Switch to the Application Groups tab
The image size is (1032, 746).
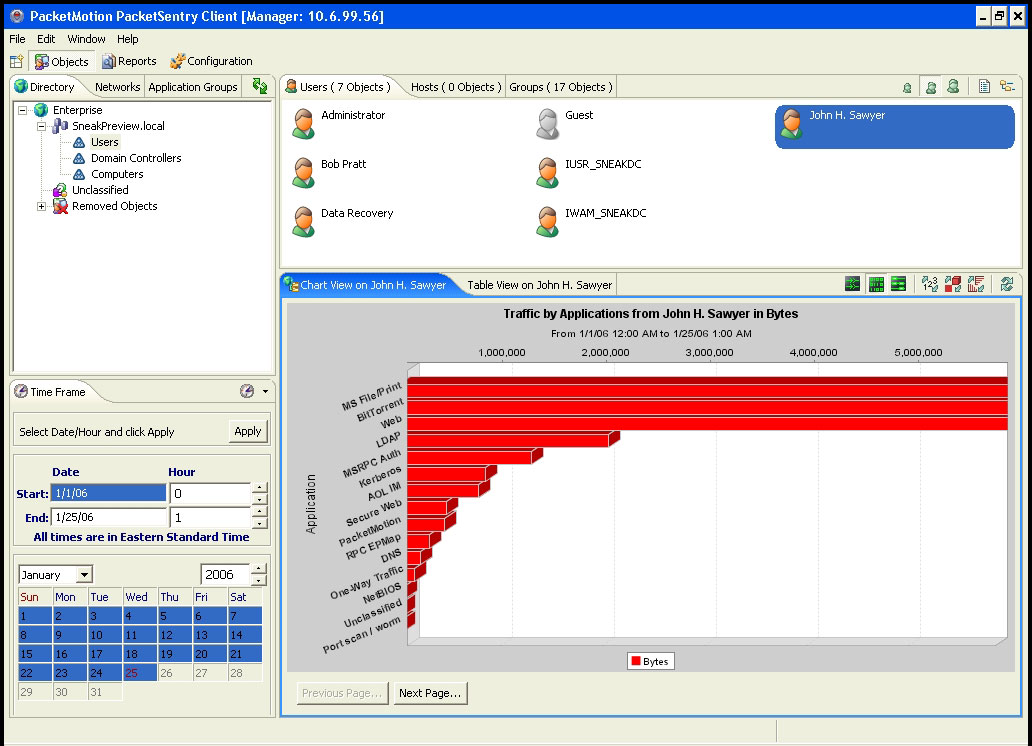tap(193, 87)
